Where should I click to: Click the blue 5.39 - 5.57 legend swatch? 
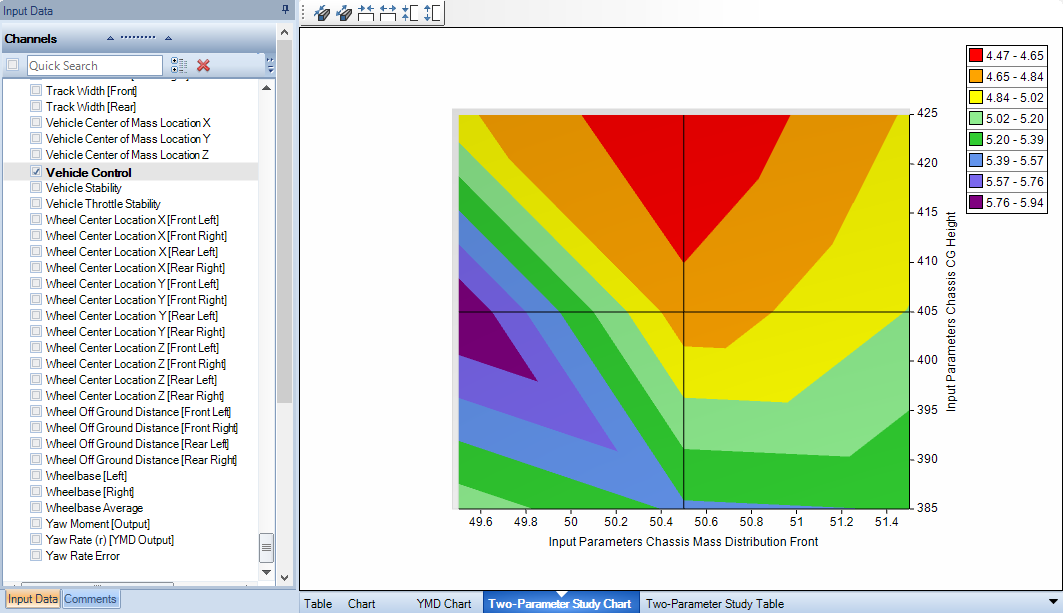(976, 161)
